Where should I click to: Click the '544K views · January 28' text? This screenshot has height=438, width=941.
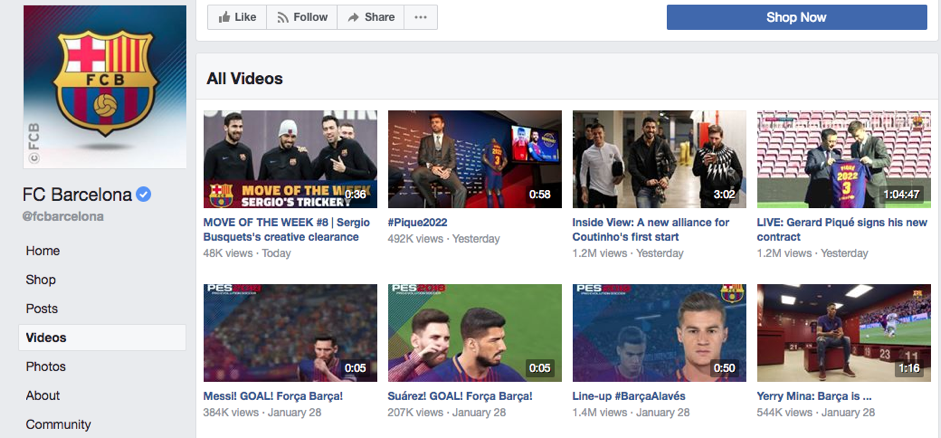pyautogui.click(x=816, y=412)
